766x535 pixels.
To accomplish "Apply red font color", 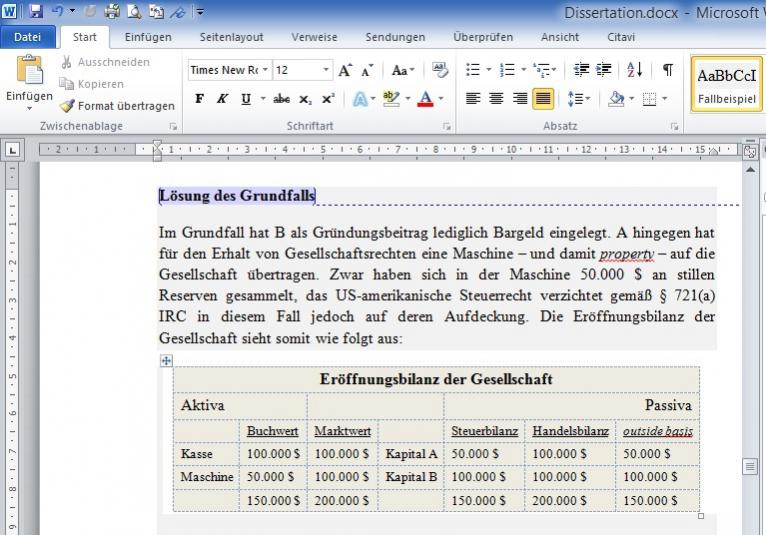I will point(426,99).
